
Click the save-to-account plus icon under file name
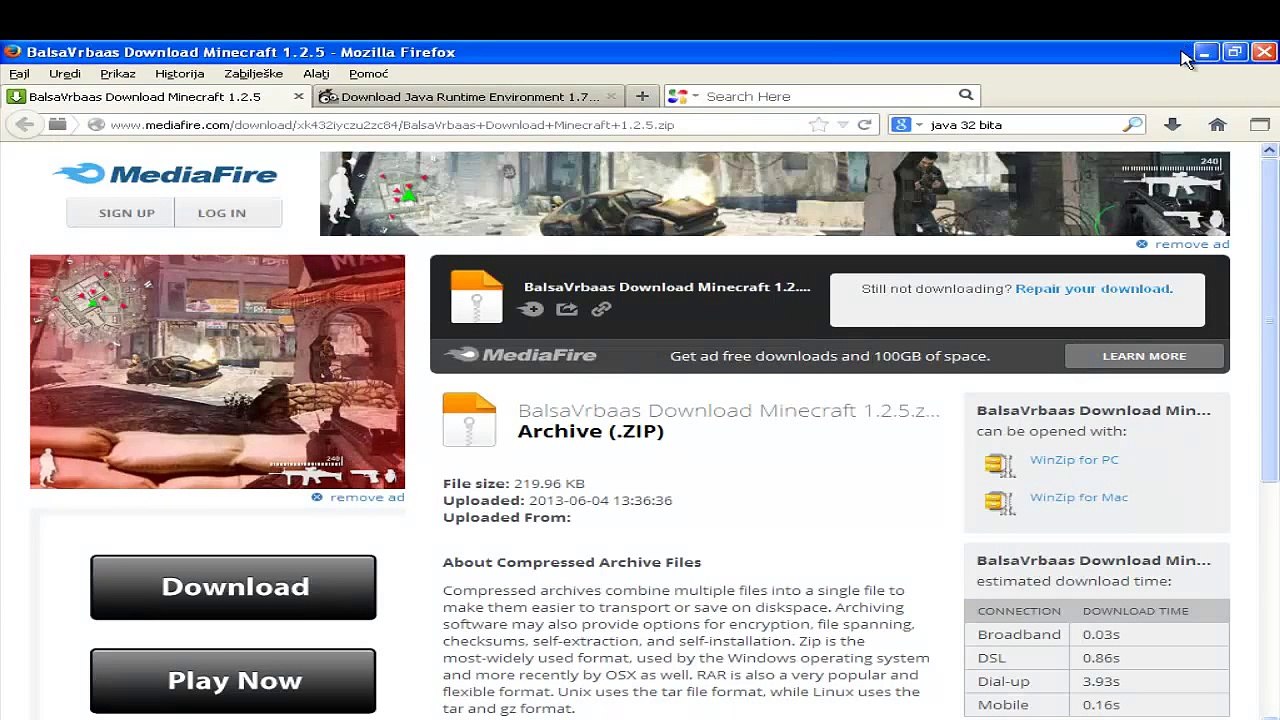click(x=532, y=309)
